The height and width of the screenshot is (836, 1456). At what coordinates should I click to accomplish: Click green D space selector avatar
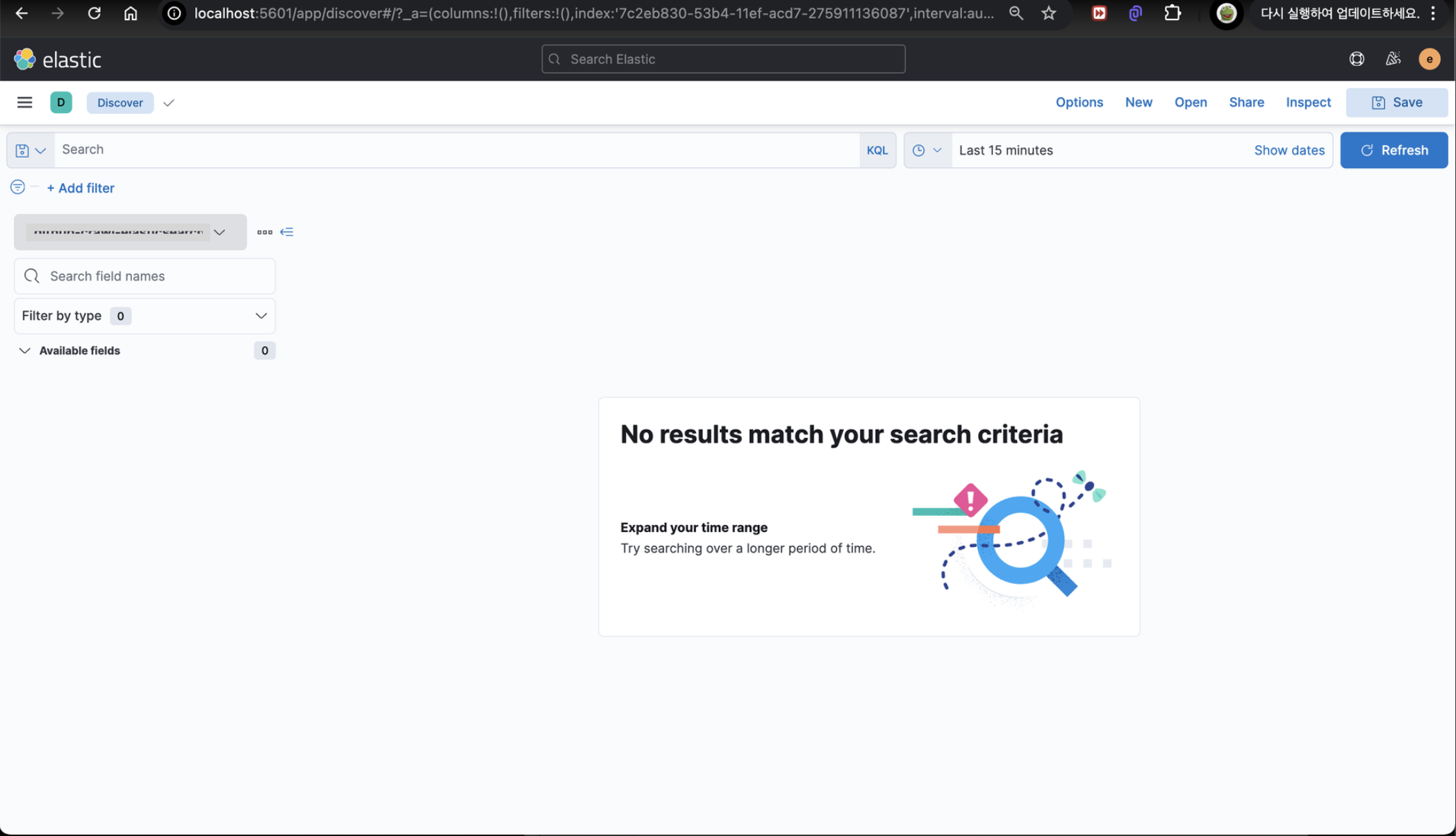point(61,103)
